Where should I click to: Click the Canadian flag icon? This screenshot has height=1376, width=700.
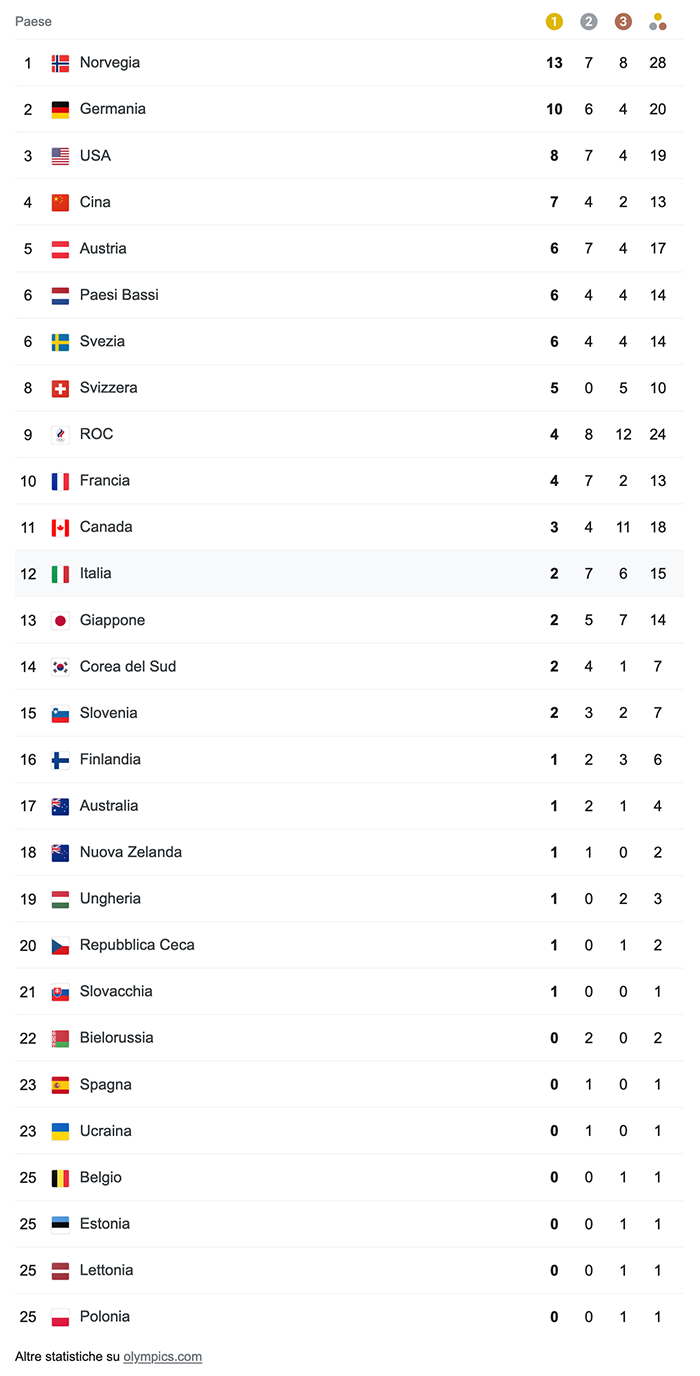[x=60, y=527]
